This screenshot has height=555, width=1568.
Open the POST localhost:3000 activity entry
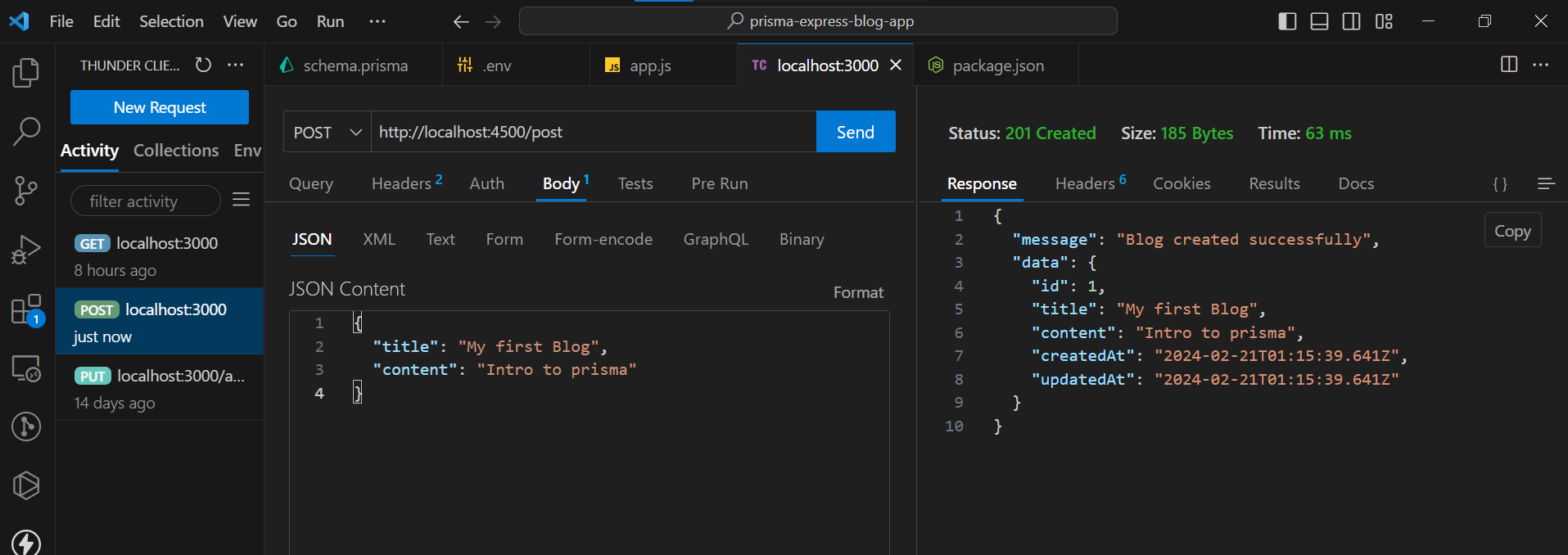coord(160,322)
